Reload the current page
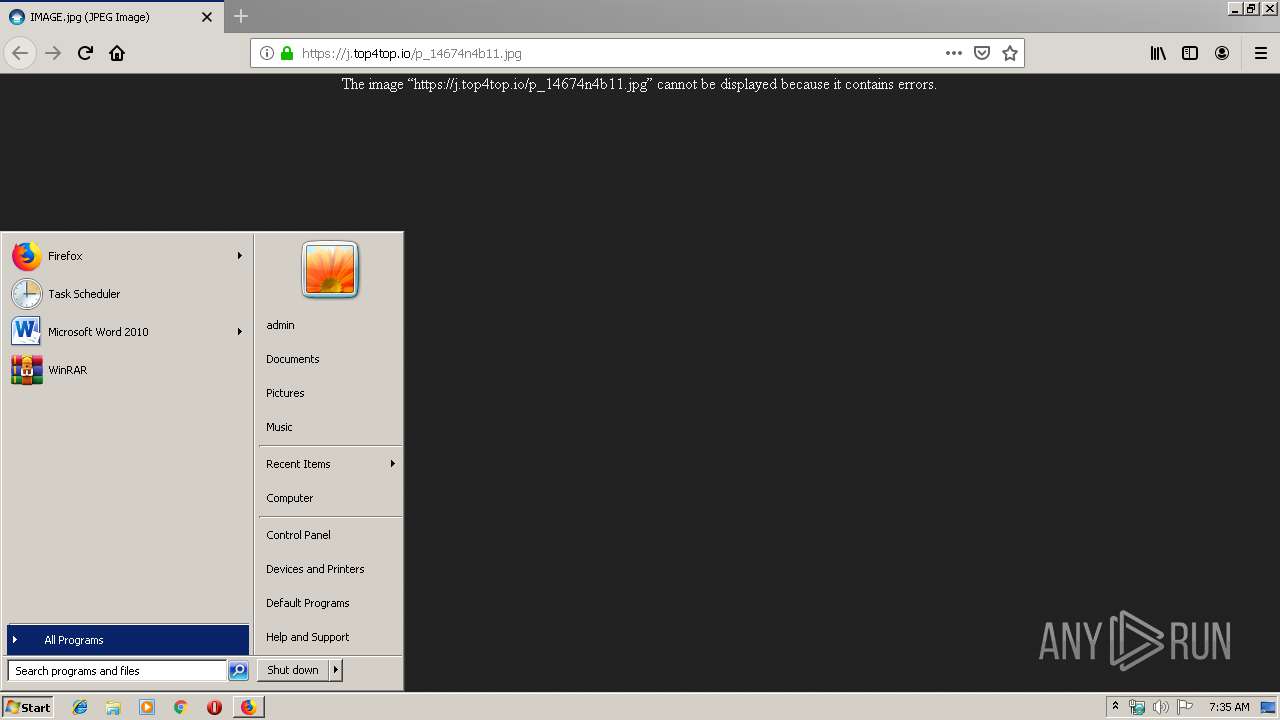 click(x=85, y=53)
